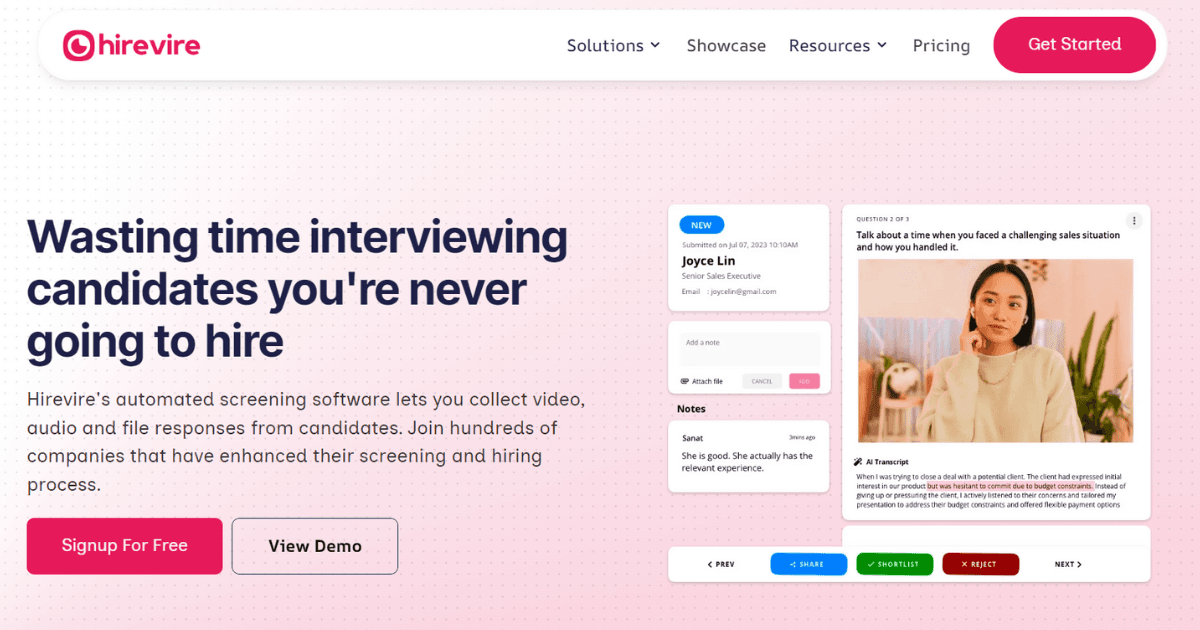1200x630 pixels.
Task: Click the green Shortlist checkmark button
Action: [x=894, y=564]
